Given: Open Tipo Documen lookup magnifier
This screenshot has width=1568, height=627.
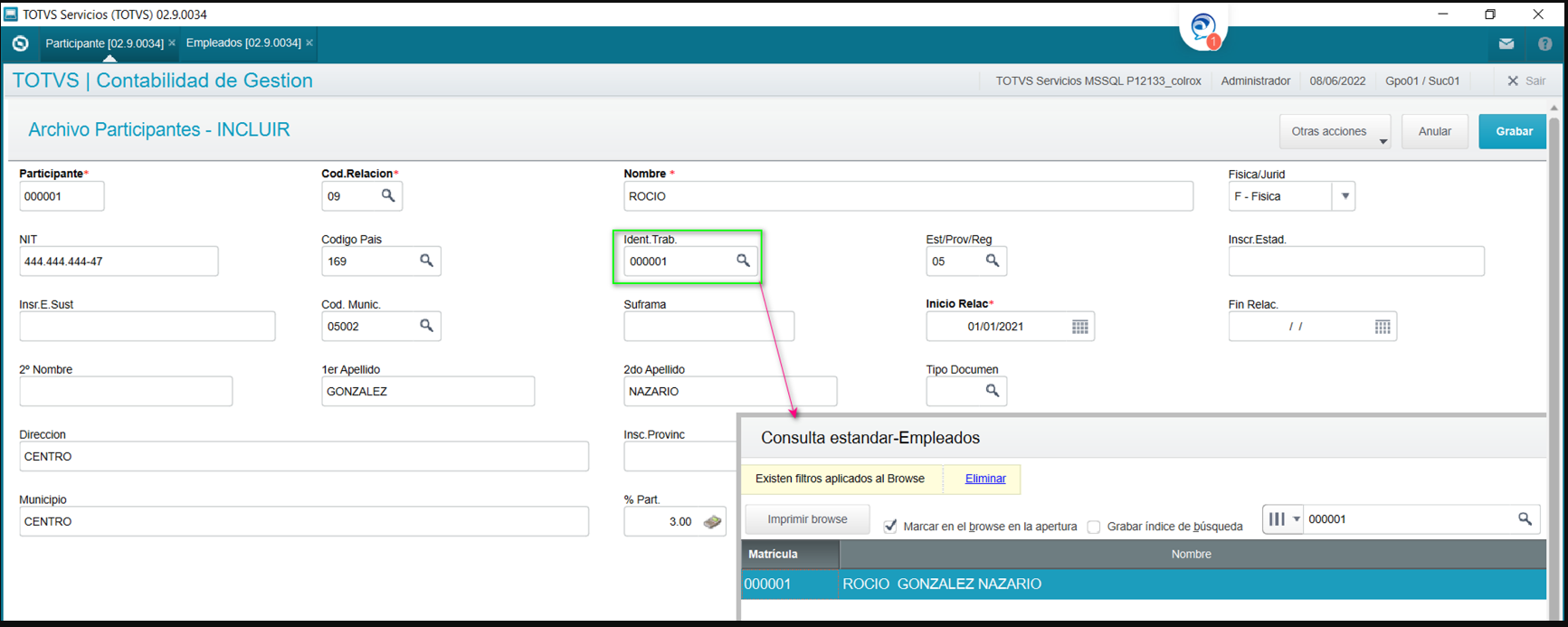Looking at the screenshot, I should coord(993,391).
